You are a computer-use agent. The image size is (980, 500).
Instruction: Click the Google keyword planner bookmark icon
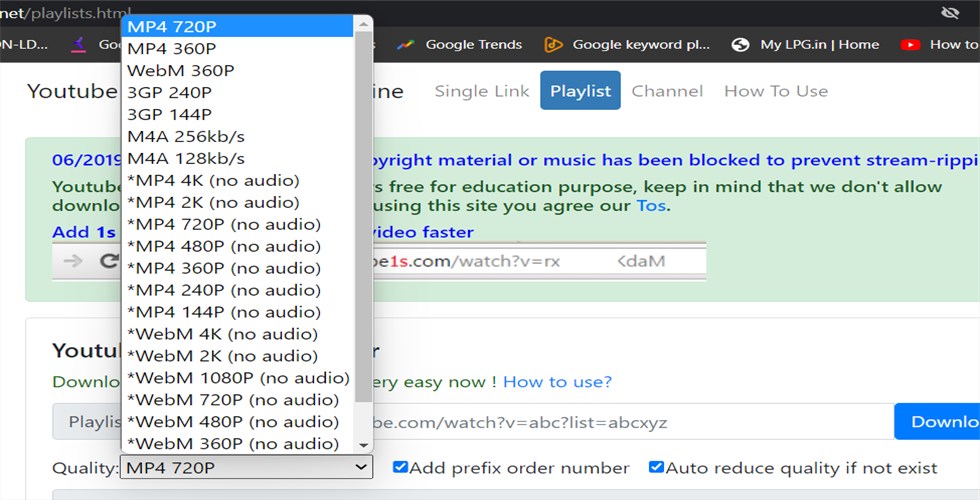tap(553, 44)
